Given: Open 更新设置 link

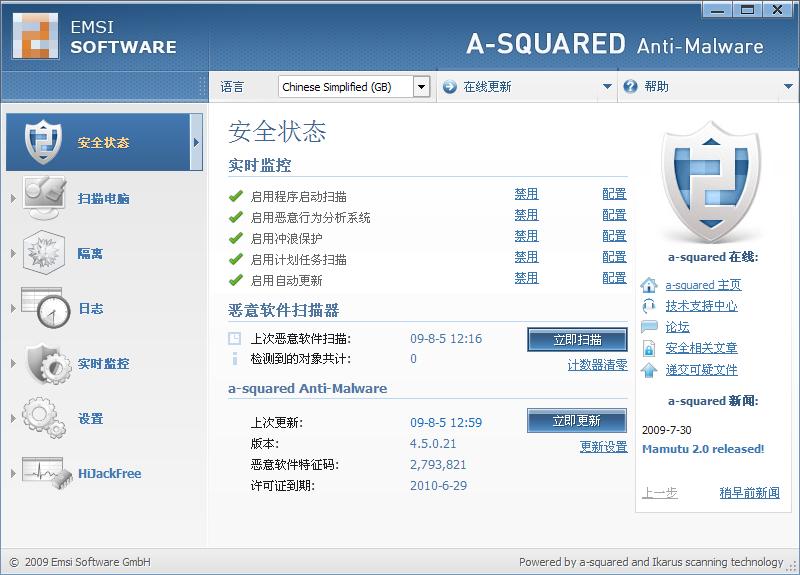Looking at the screenshot, I should 604,446.
